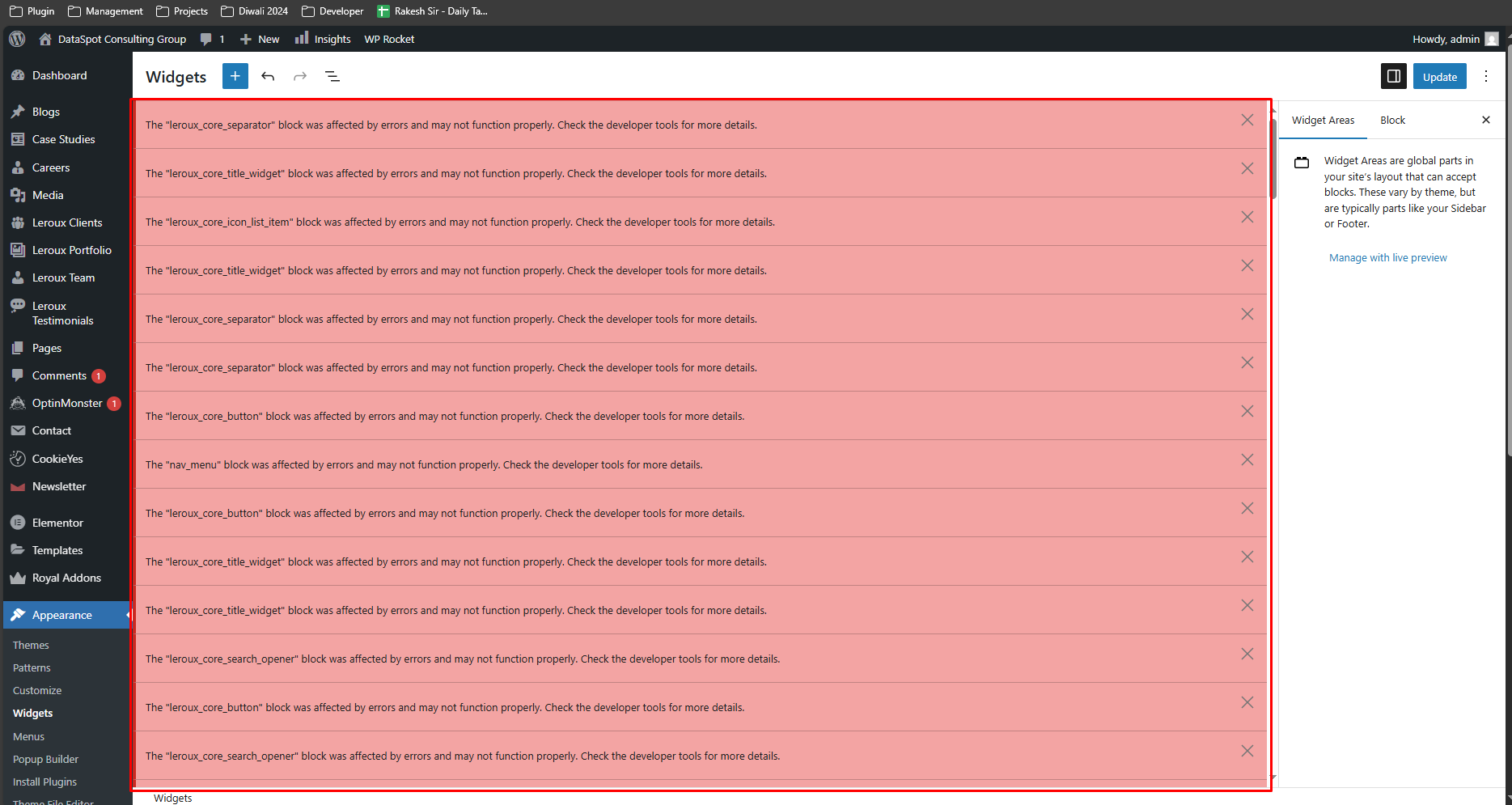Open Menus under Appearance
Screen dimensions: 1512x805
coord(28,736)
